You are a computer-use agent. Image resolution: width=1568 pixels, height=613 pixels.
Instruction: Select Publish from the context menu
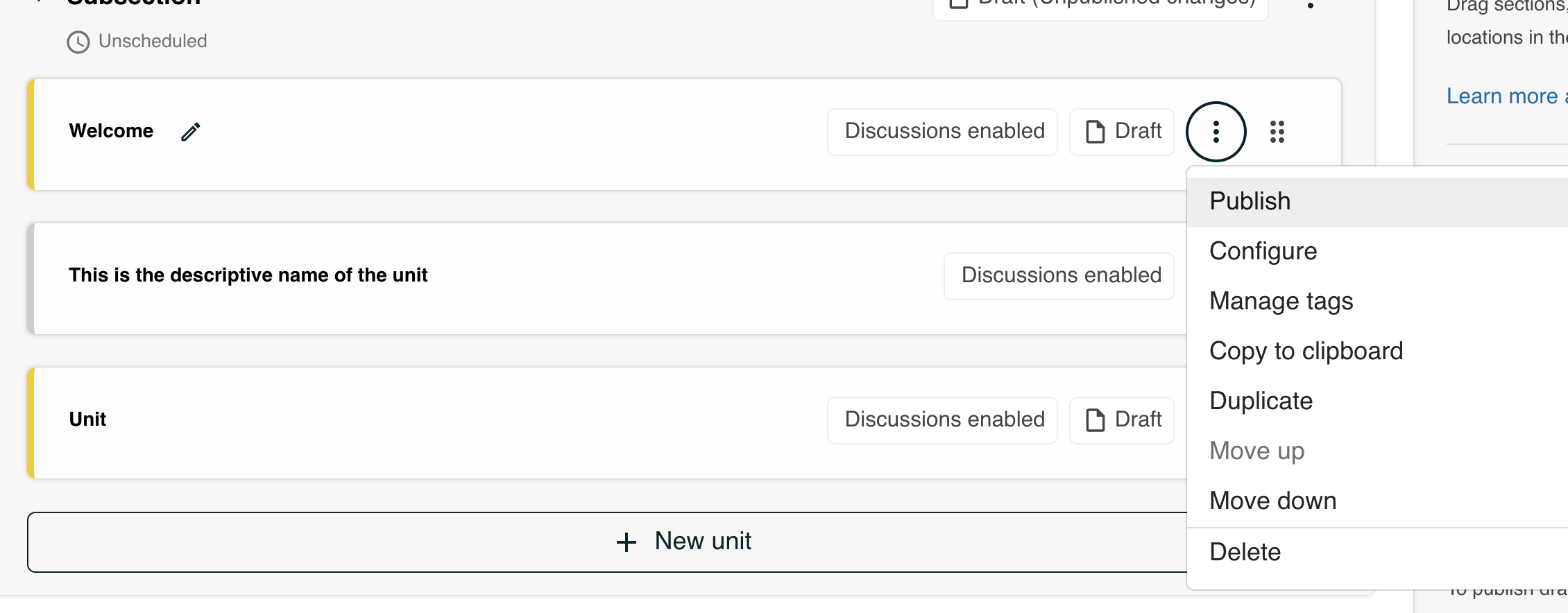(1250, 201)
